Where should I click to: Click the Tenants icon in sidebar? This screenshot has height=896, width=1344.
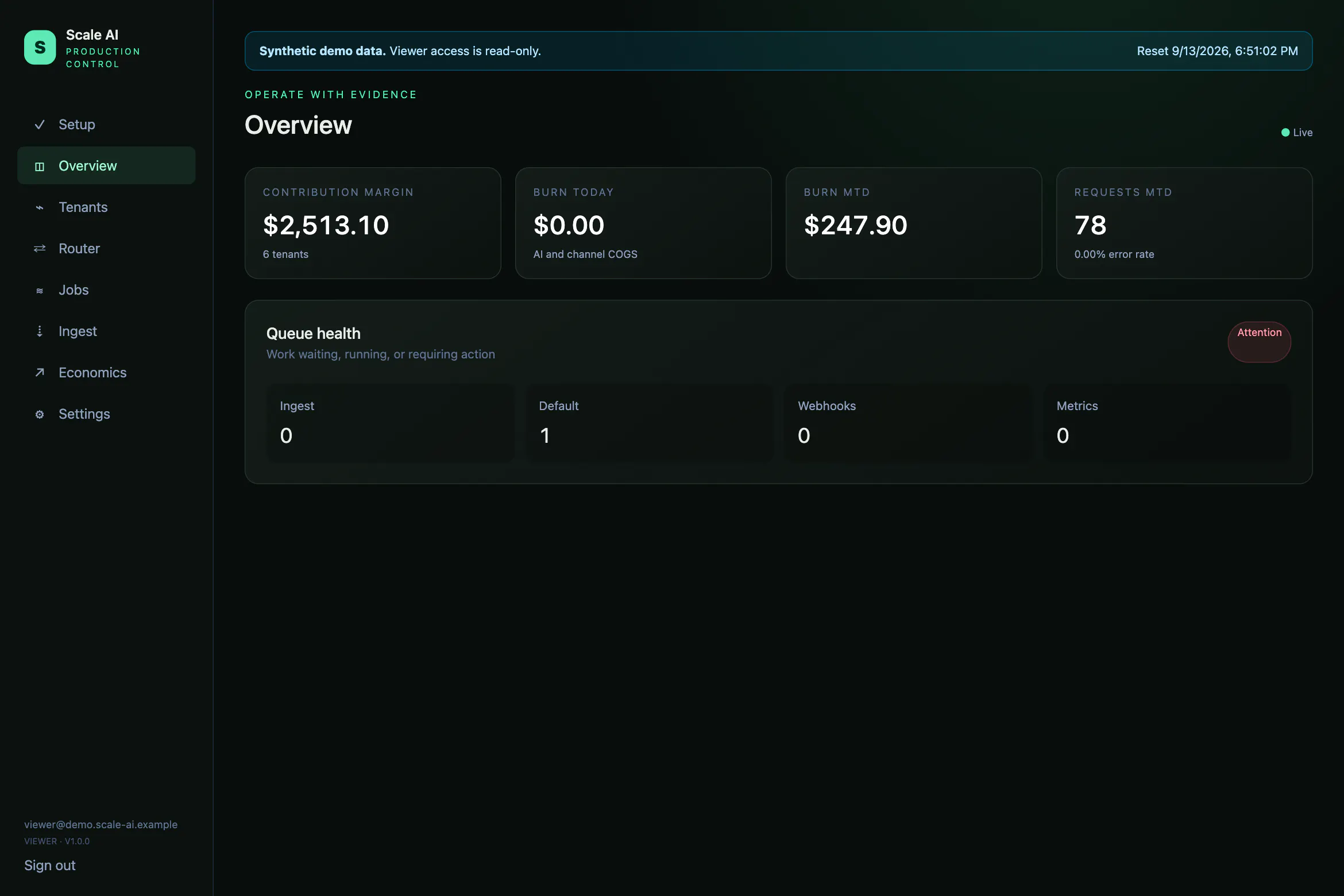(x=40, y=208)
